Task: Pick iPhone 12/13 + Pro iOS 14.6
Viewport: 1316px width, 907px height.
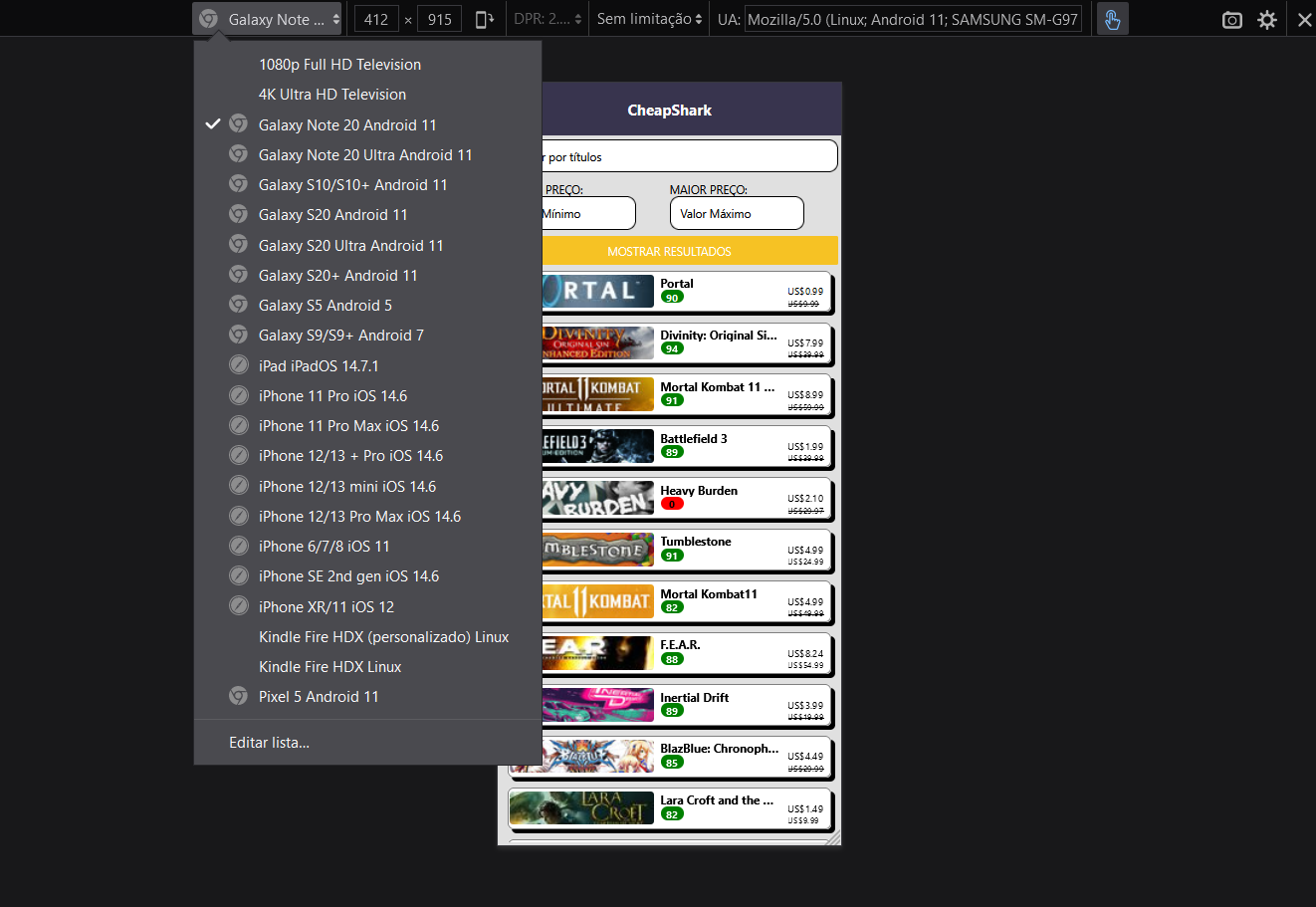Action: click(x=367, y=456)
